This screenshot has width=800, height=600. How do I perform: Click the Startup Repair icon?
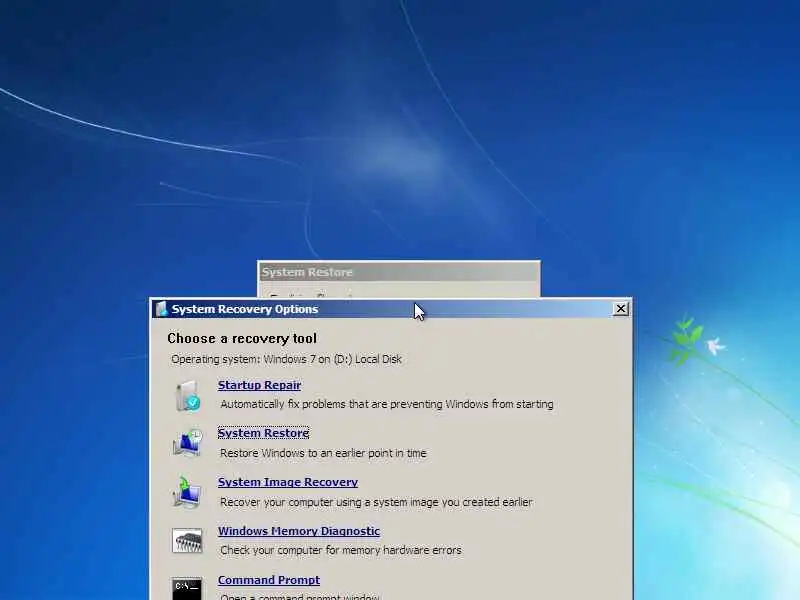click(188, 395)
